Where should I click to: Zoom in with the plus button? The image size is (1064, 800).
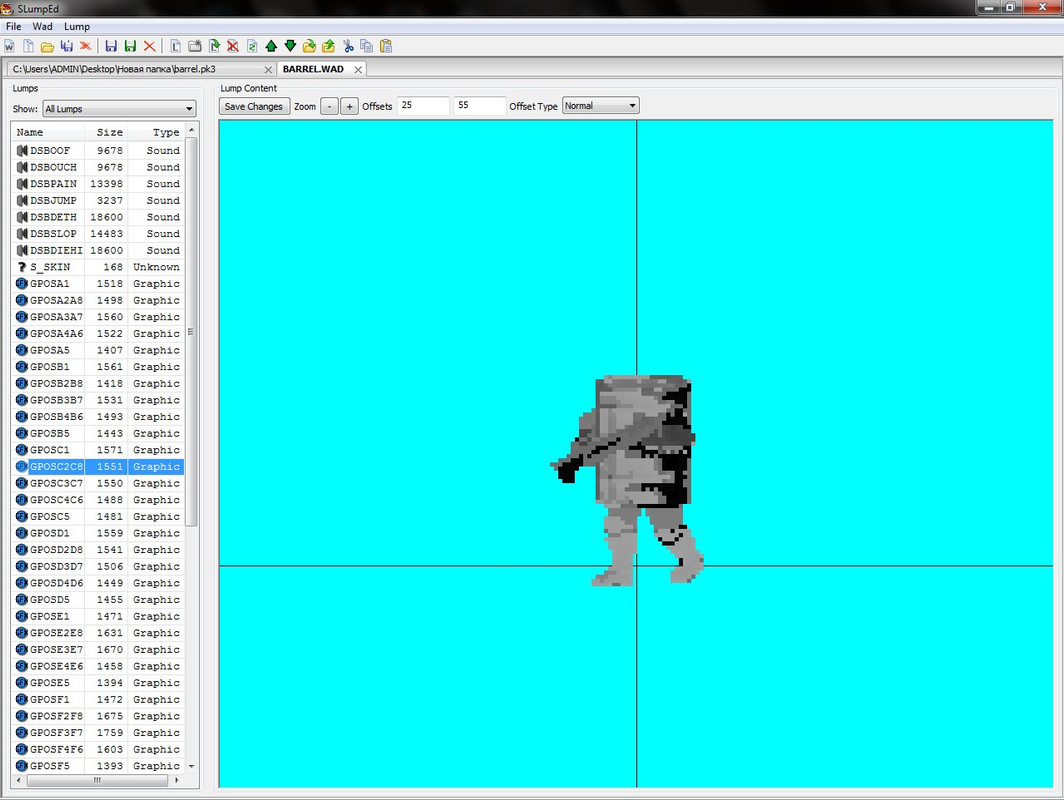(x=349, y=107)
